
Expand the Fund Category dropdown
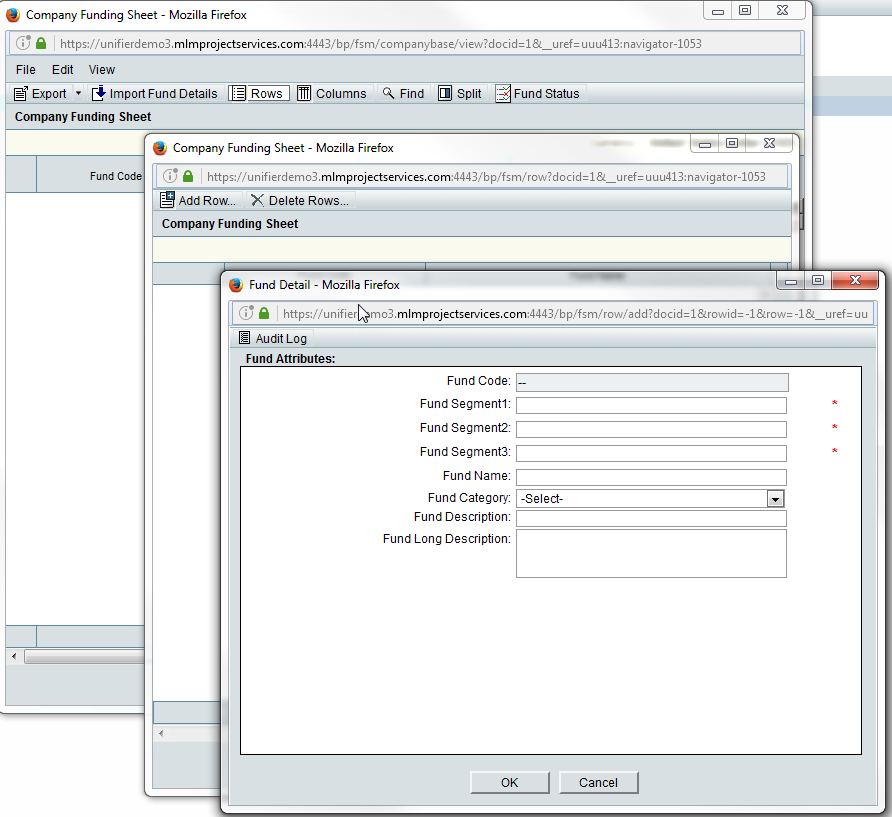point(775,498)
